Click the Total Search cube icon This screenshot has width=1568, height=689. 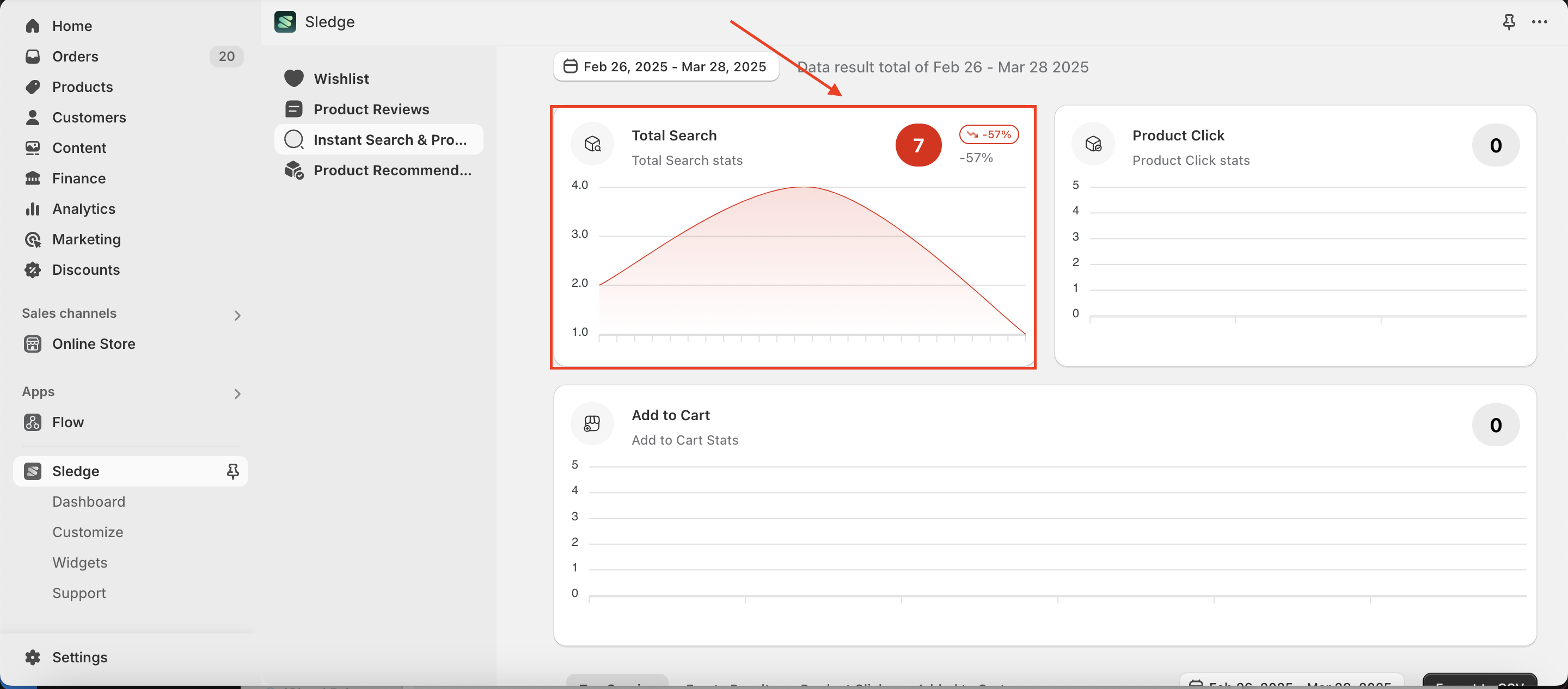pyautogui.click(x=592, y=144)
